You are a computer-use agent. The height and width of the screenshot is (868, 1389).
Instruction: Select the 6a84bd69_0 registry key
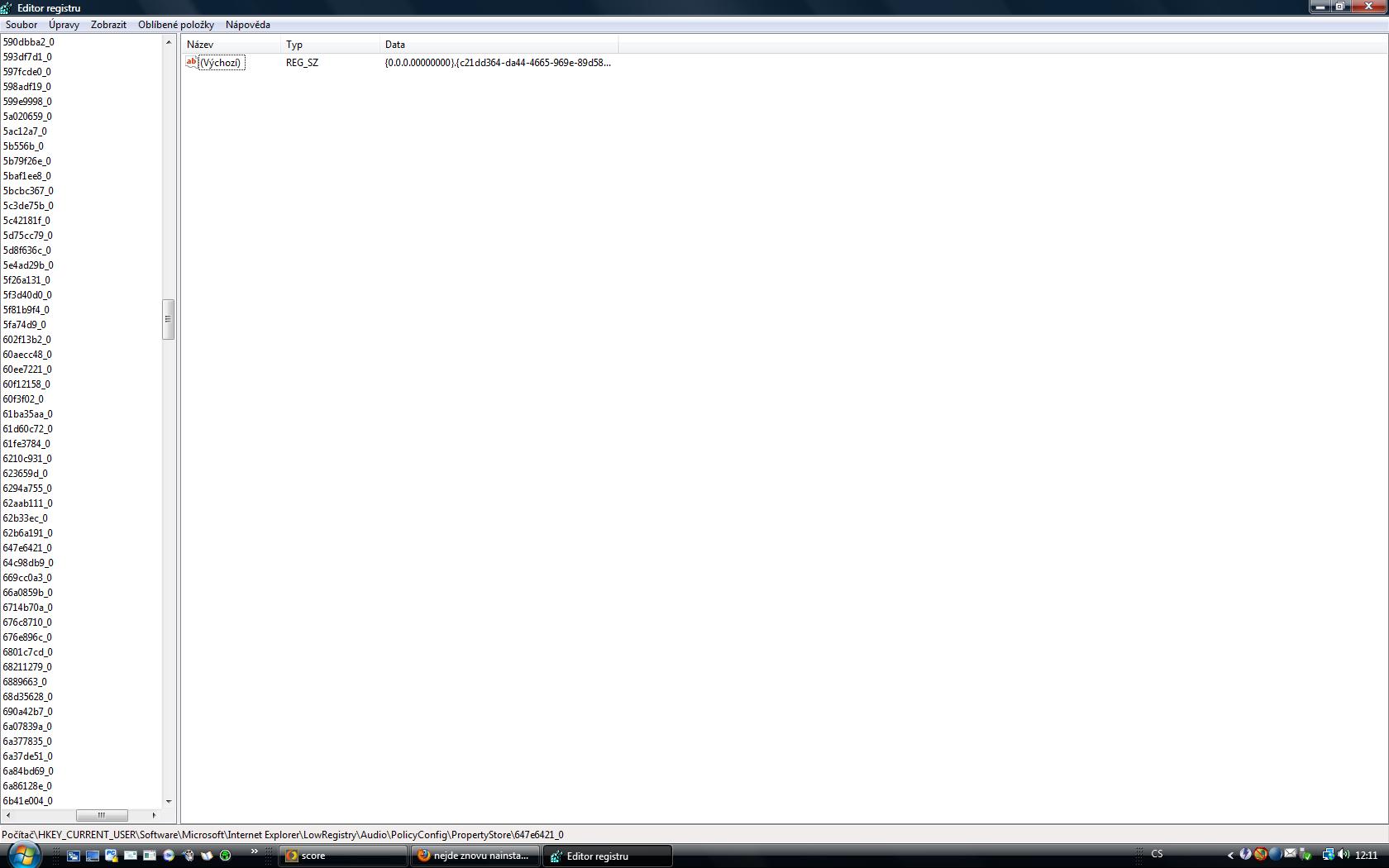28,771
